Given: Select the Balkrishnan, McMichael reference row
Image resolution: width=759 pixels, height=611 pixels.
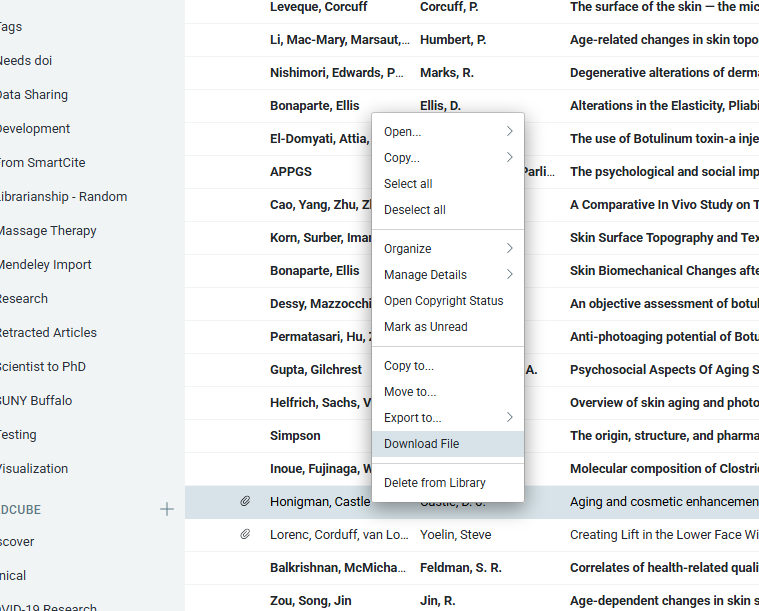Looking at the screenshot, I should (338, 568).
